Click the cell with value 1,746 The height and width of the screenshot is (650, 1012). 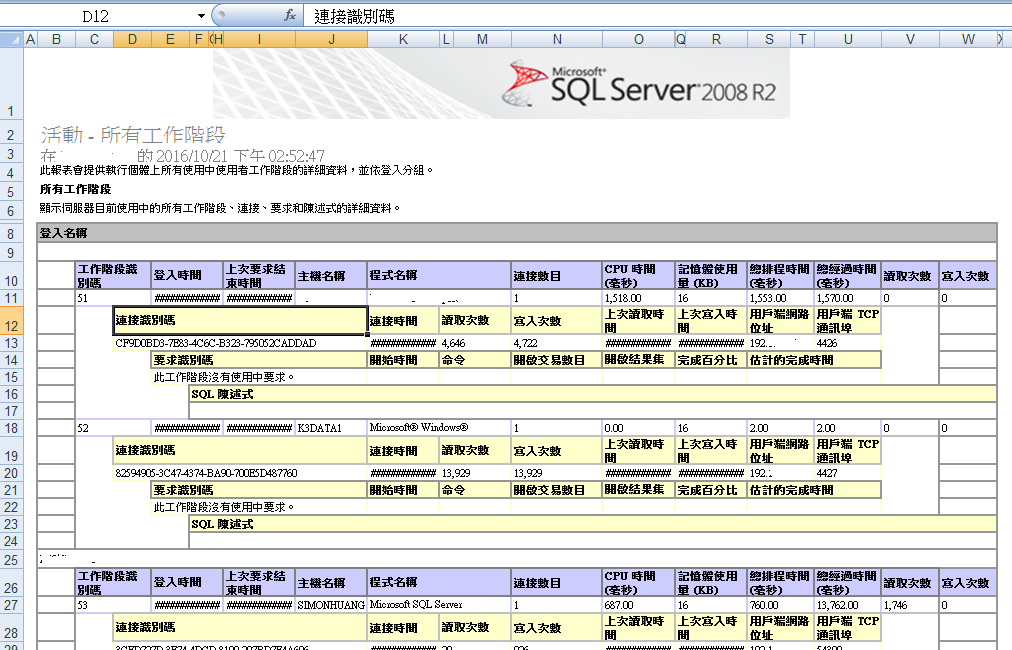910,605
